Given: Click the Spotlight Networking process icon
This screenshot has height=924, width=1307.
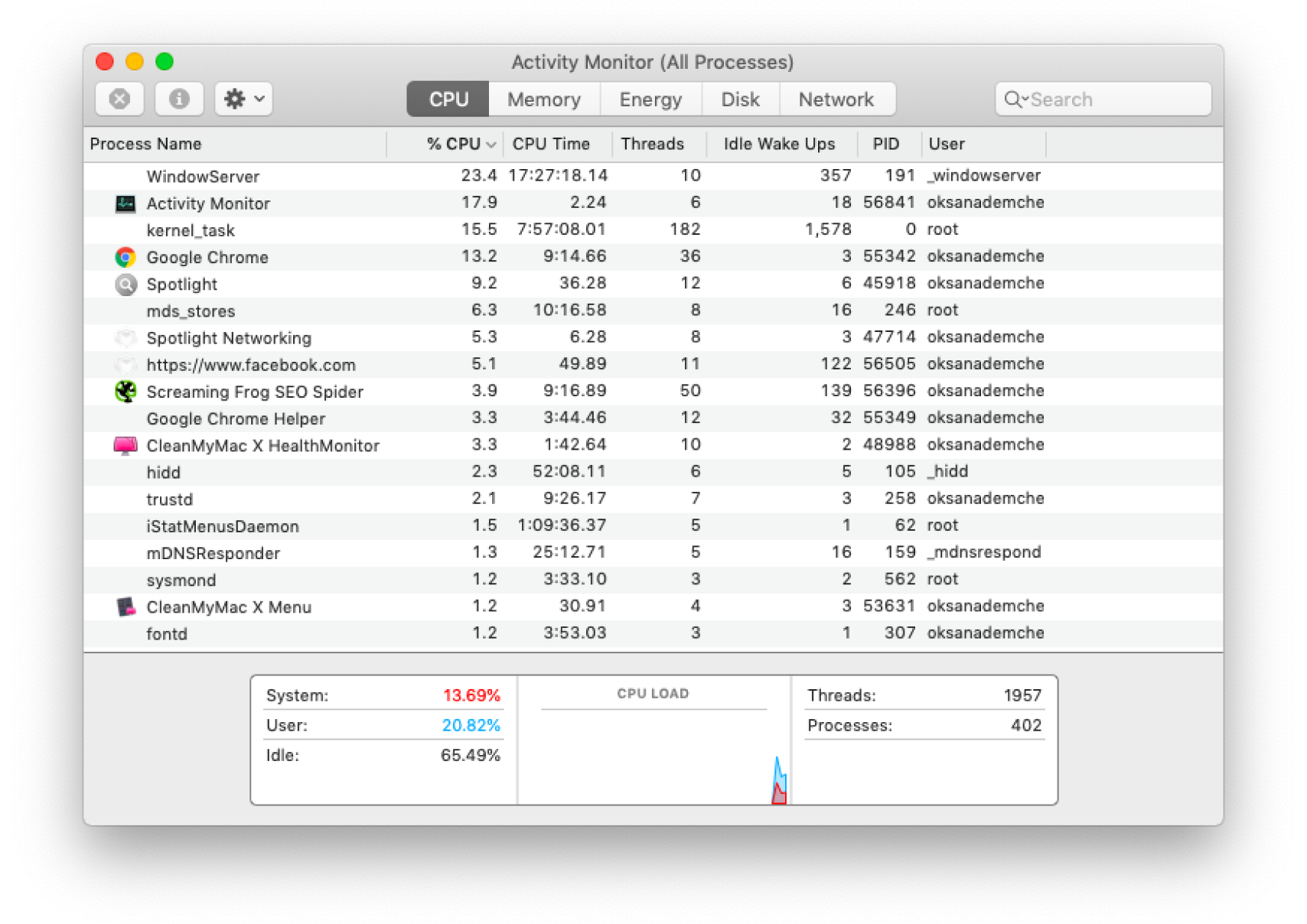Looking at the screenshot, I should [x=124, y=337].
